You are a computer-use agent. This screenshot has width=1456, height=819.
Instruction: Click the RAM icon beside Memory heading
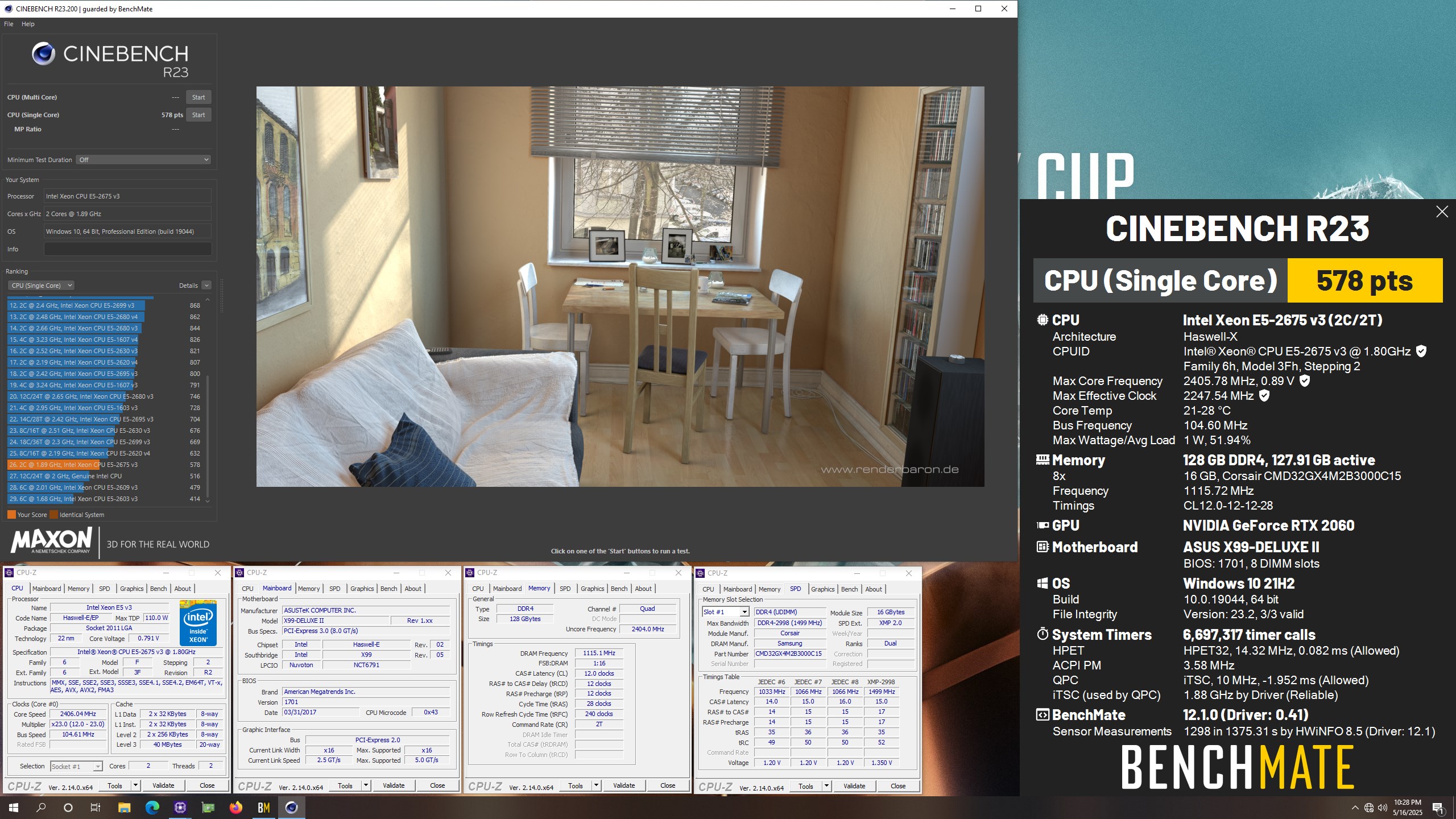click(x=1043, y=460)
